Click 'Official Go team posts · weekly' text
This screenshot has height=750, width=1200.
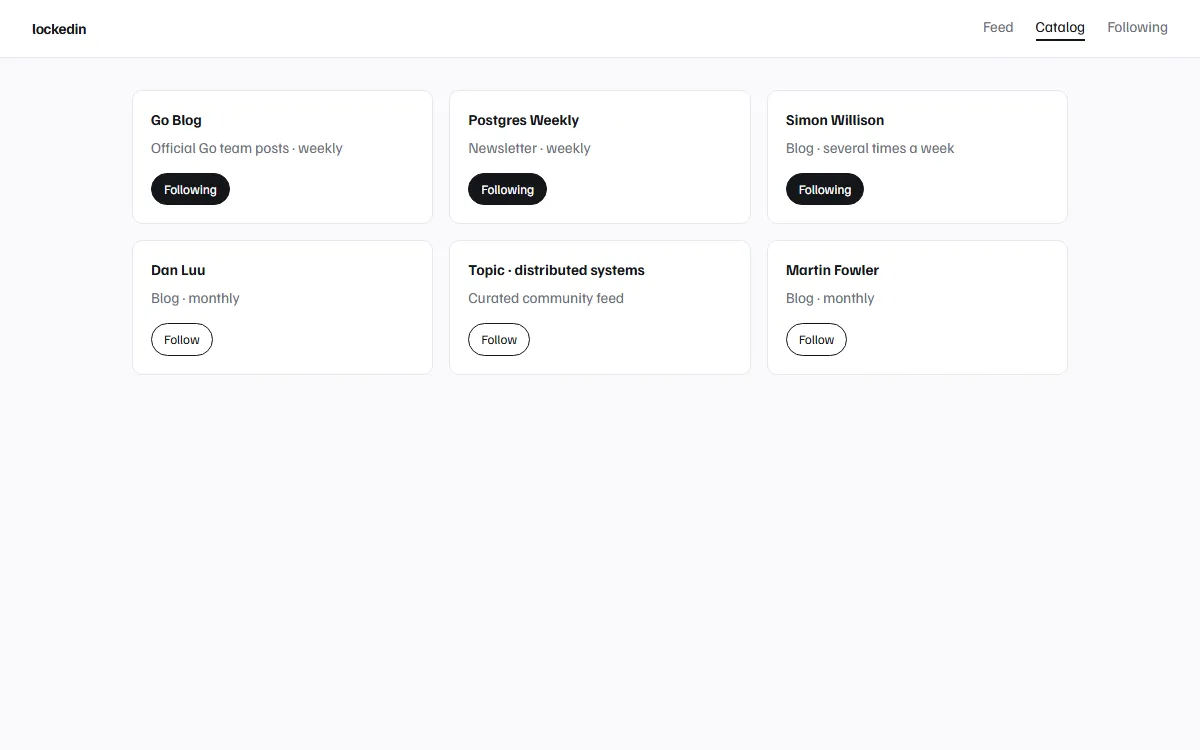pos(246,148)
